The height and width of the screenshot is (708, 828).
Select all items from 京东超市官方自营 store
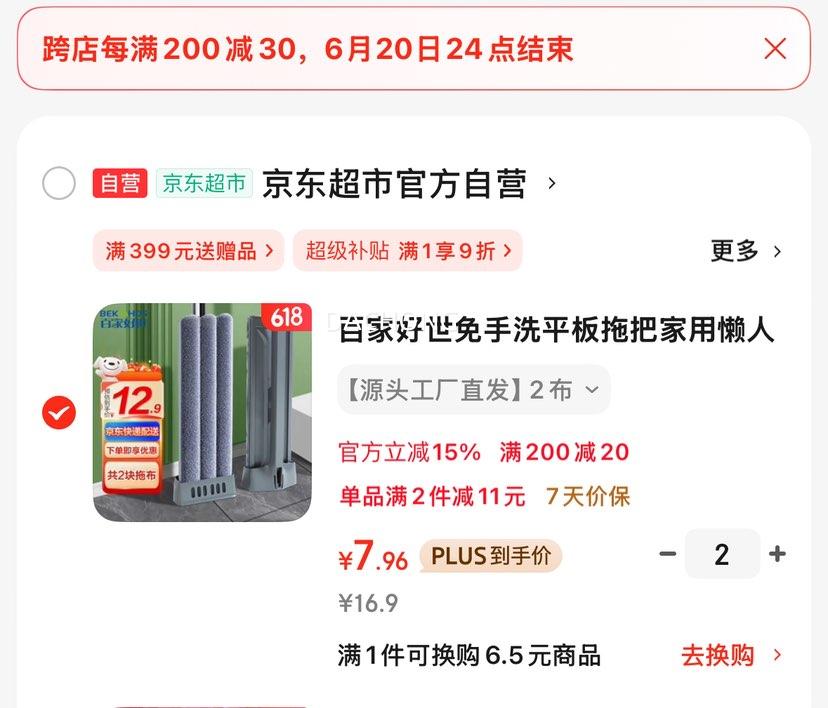59,183
